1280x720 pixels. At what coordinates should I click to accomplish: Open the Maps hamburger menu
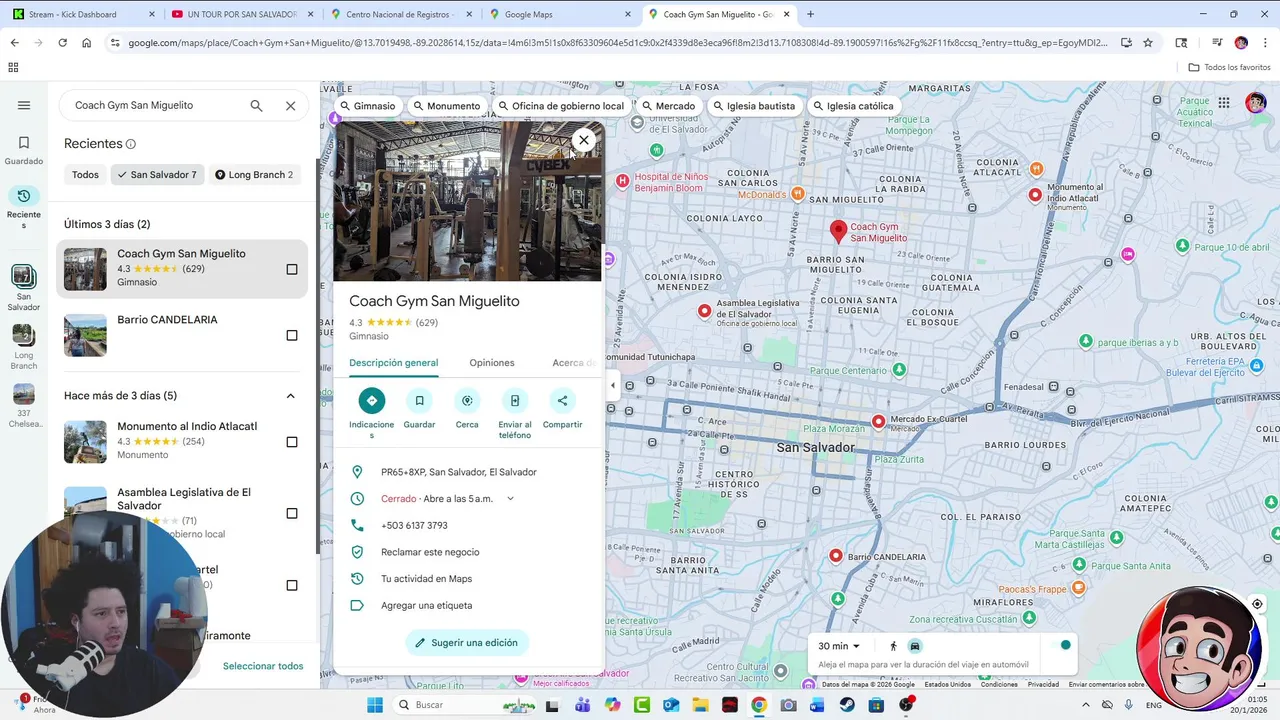pos(24,105)
